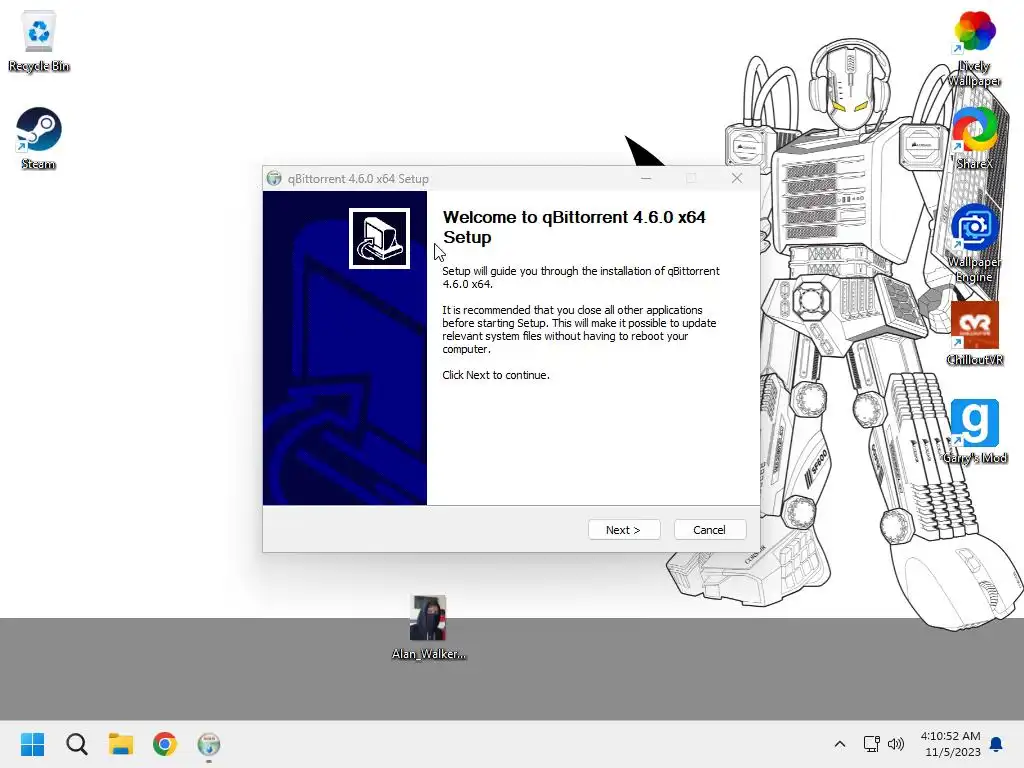Click the "Click Next to continue." text

(496, 375)
